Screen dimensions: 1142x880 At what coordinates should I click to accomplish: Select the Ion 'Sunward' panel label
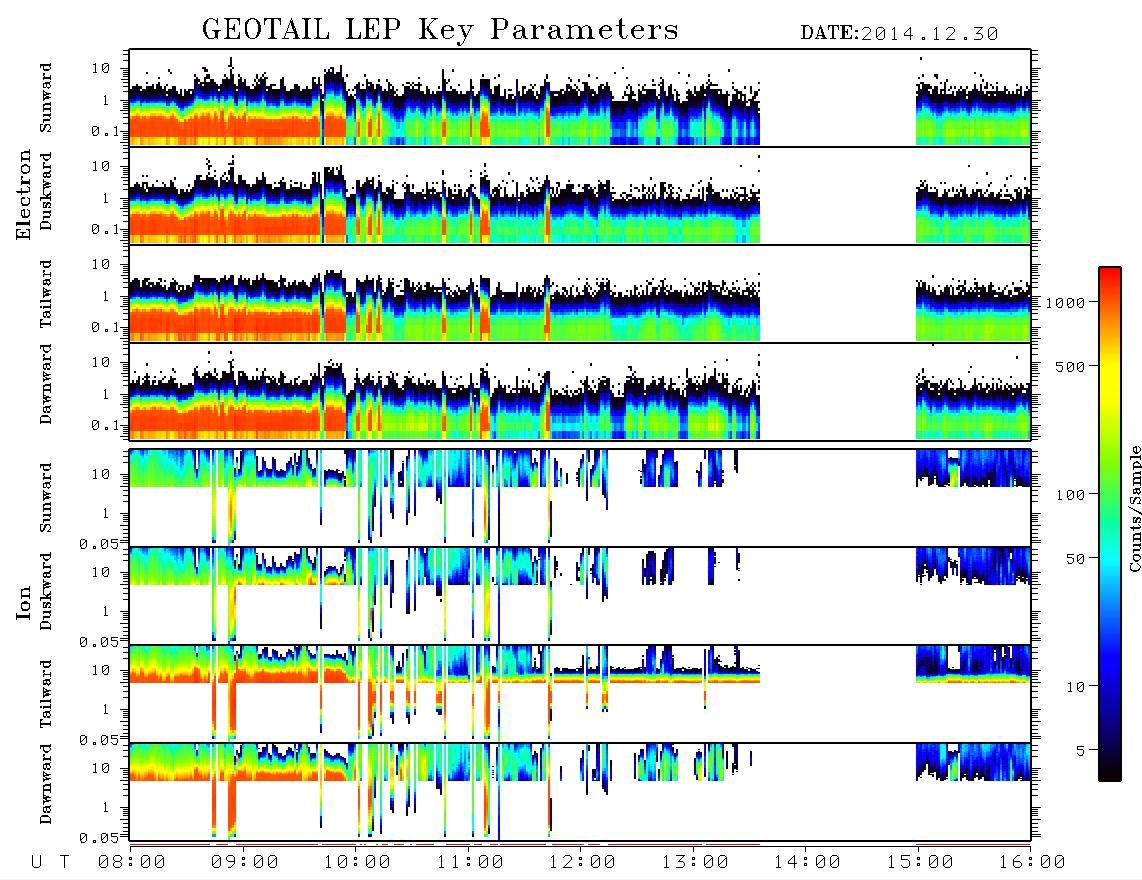pos(46,498)
